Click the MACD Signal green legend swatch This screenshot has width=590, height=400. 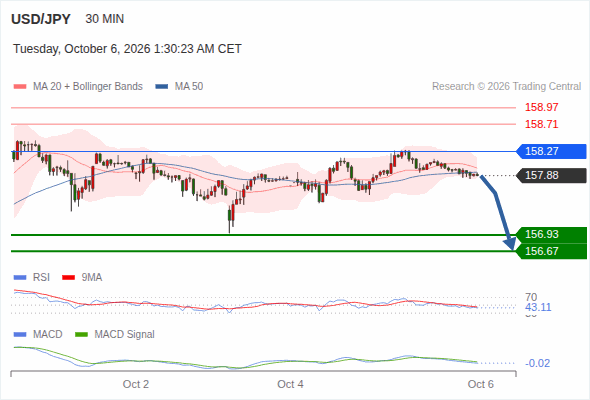(82, 335)
